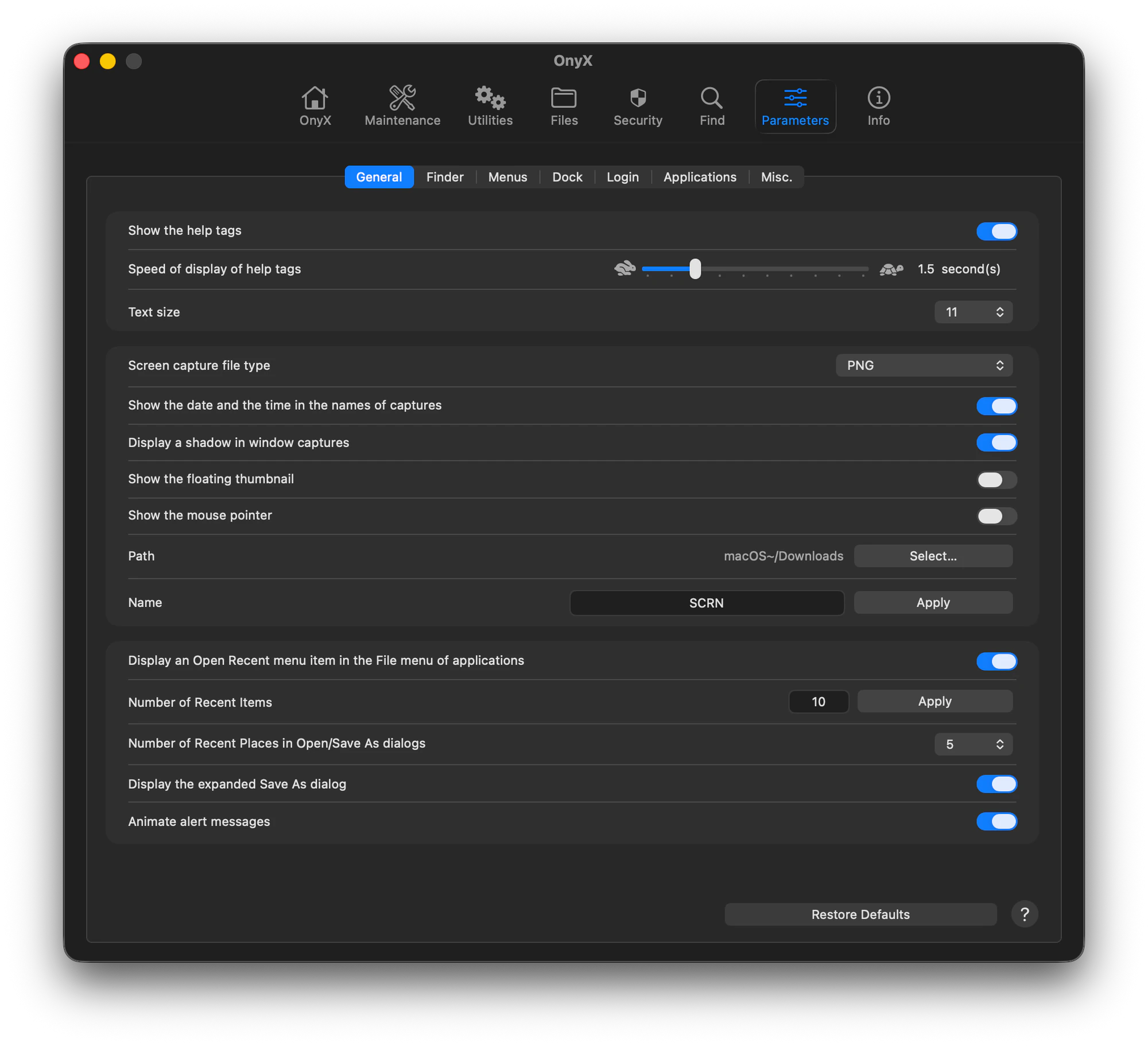The width and height of the screenshot is (1148, 1046).
Task: Enable Show the floating thumbnail
Action: 996,479
